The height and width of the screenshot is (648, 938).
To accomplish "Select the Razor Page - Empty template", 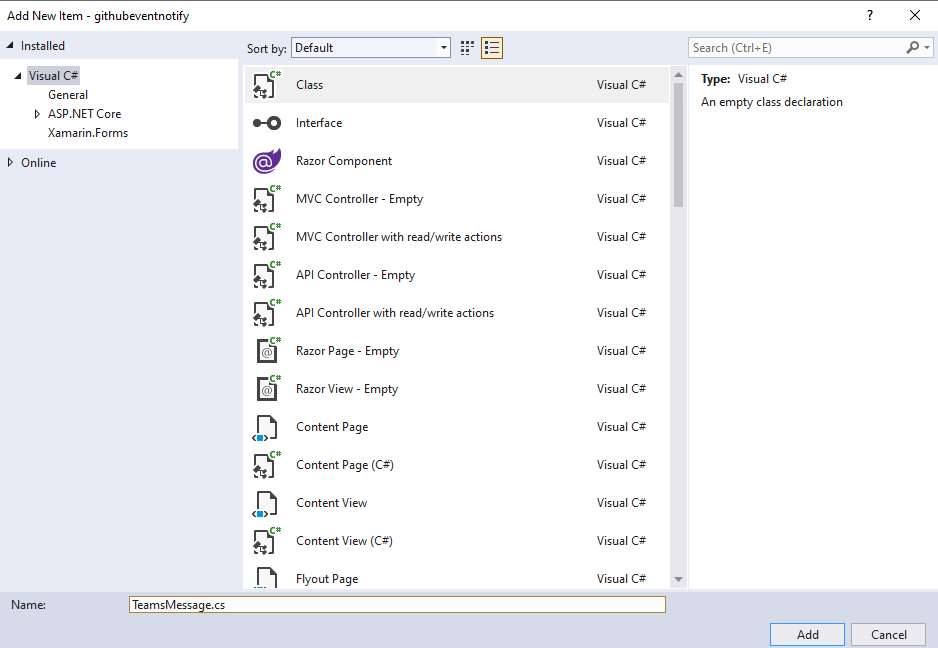I will click(x=348, y=351).
